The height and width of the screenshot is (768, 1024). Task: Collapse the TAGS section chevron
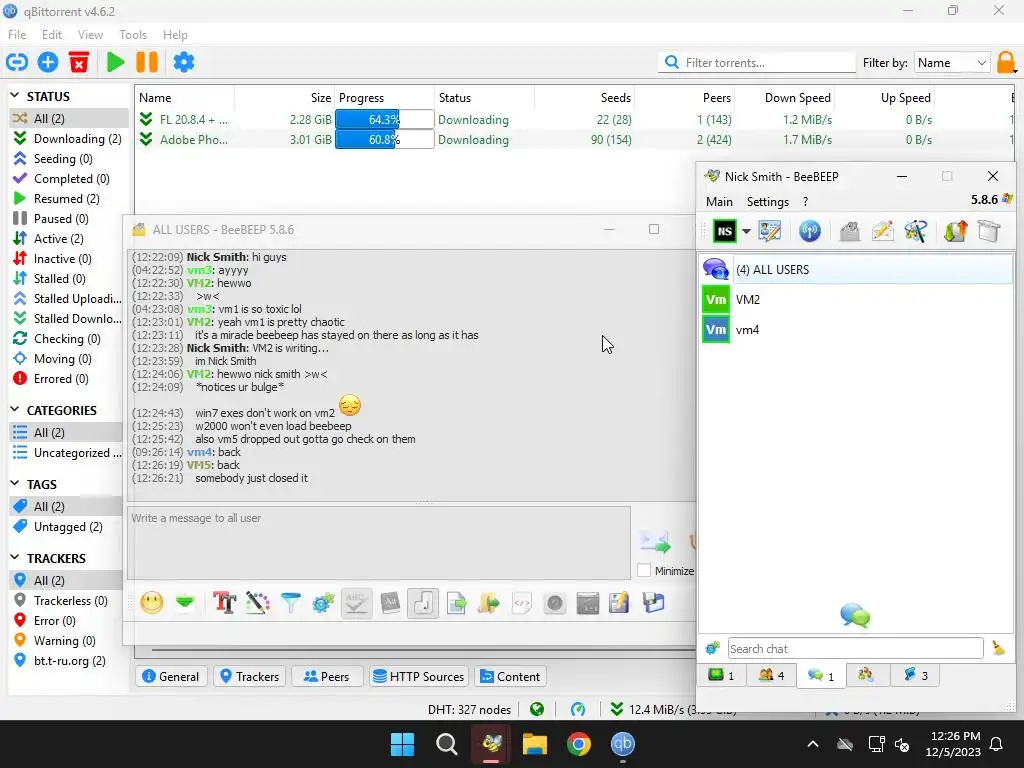coord(15,484)
